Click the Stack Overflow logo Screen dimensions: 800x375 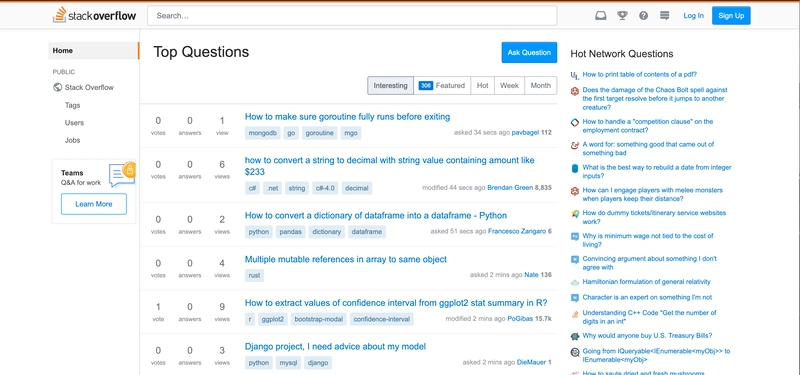pos(94,15)
